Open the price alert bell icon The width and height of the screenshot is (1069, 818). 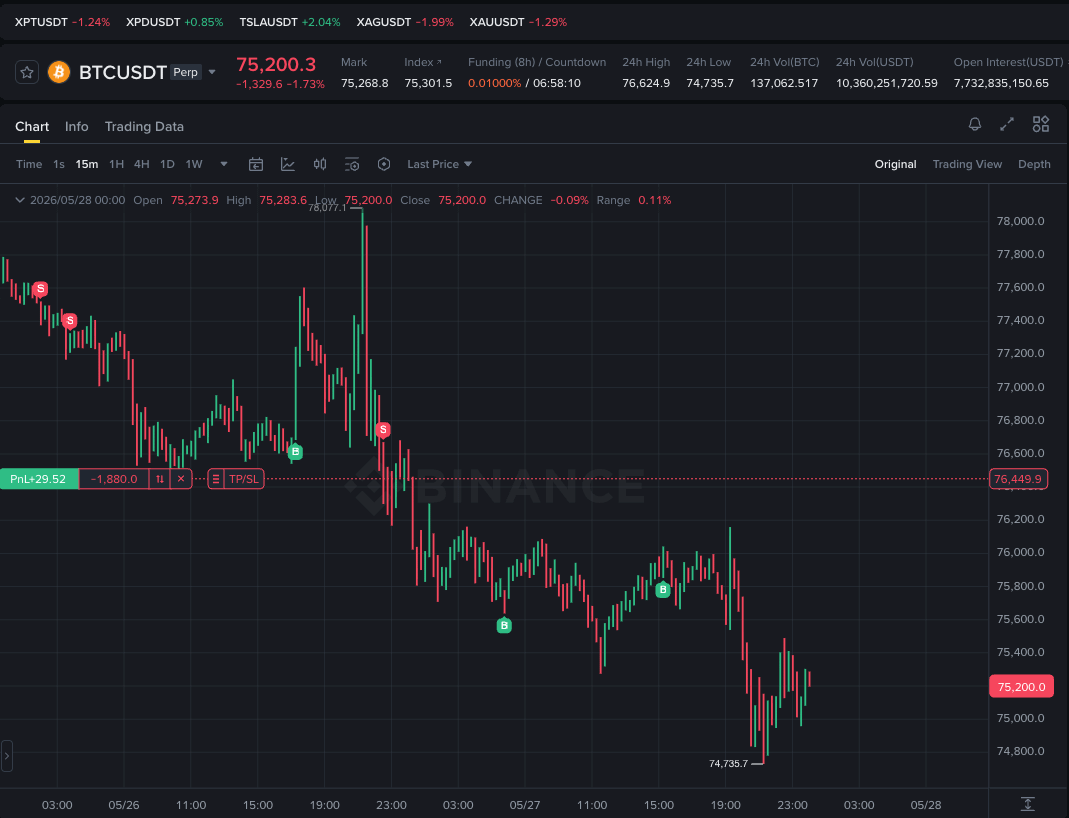click(x=975, y=124)
